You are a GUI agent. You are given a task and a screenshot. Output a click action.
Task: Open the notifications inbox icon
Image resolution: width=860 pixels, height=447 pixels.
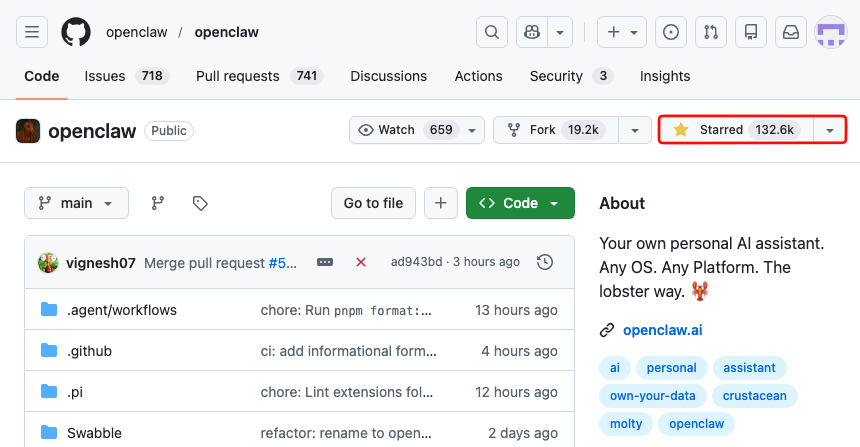[x=791, y=32]
